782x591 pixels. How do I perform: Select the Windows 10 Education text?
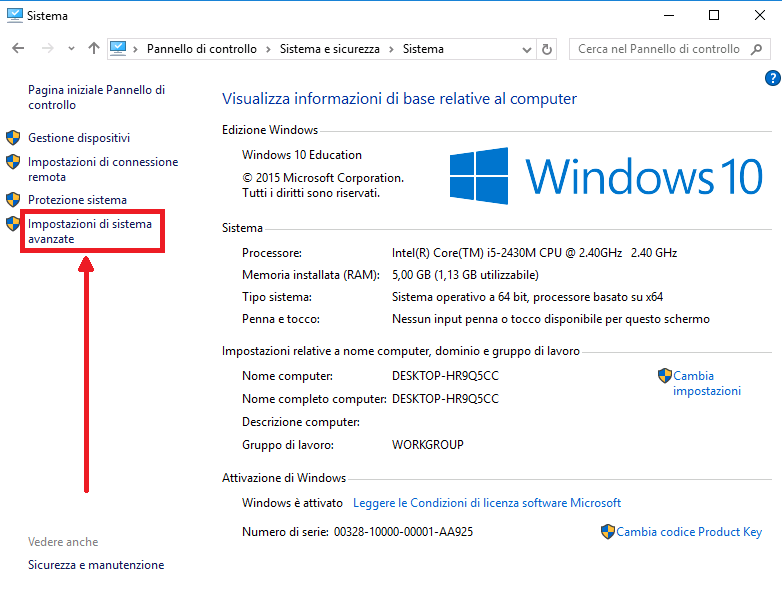[302, 155]
